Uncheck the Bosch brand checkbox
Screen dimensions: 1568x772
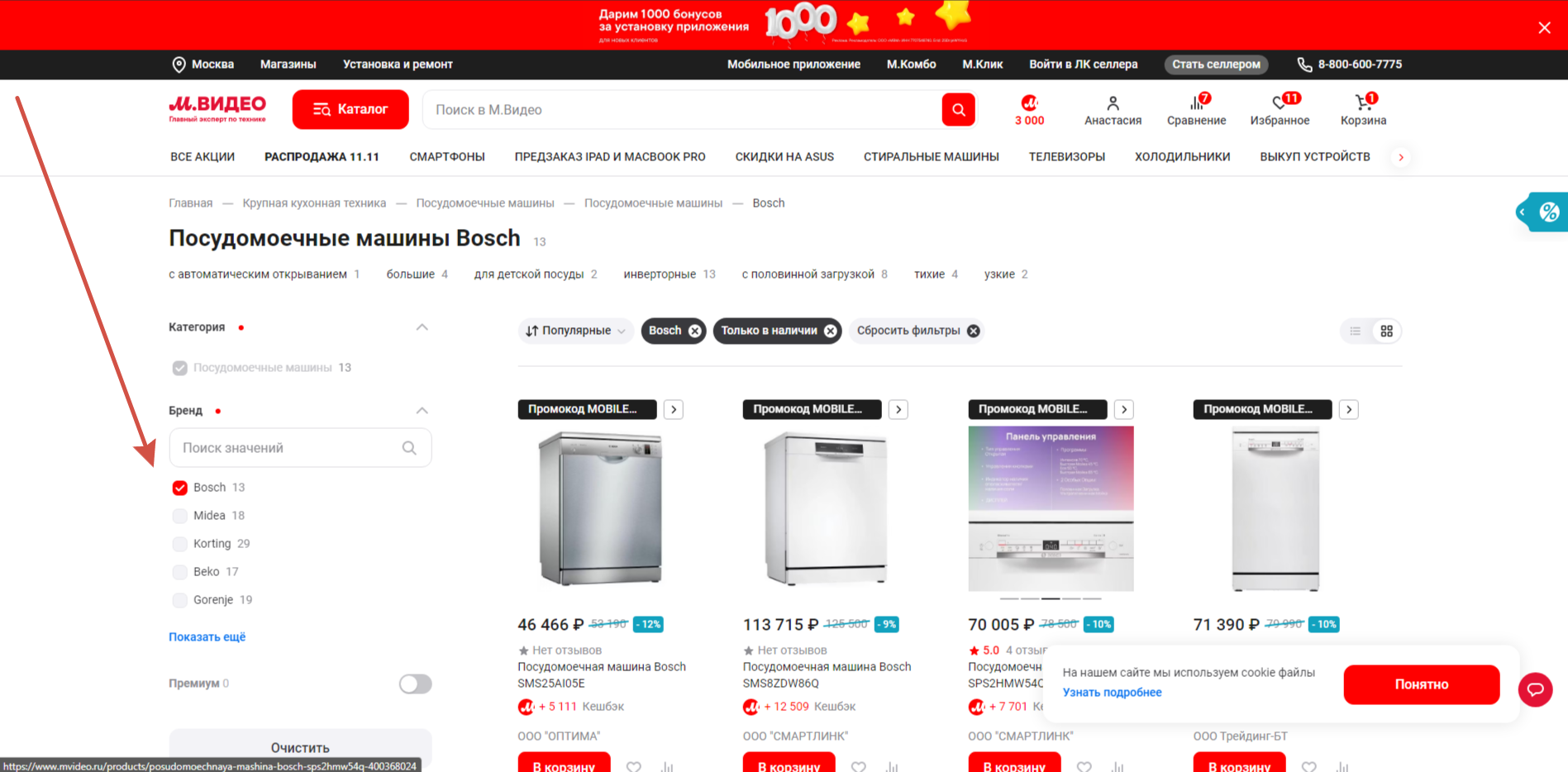pyautogui.click(x=179, y=488)
